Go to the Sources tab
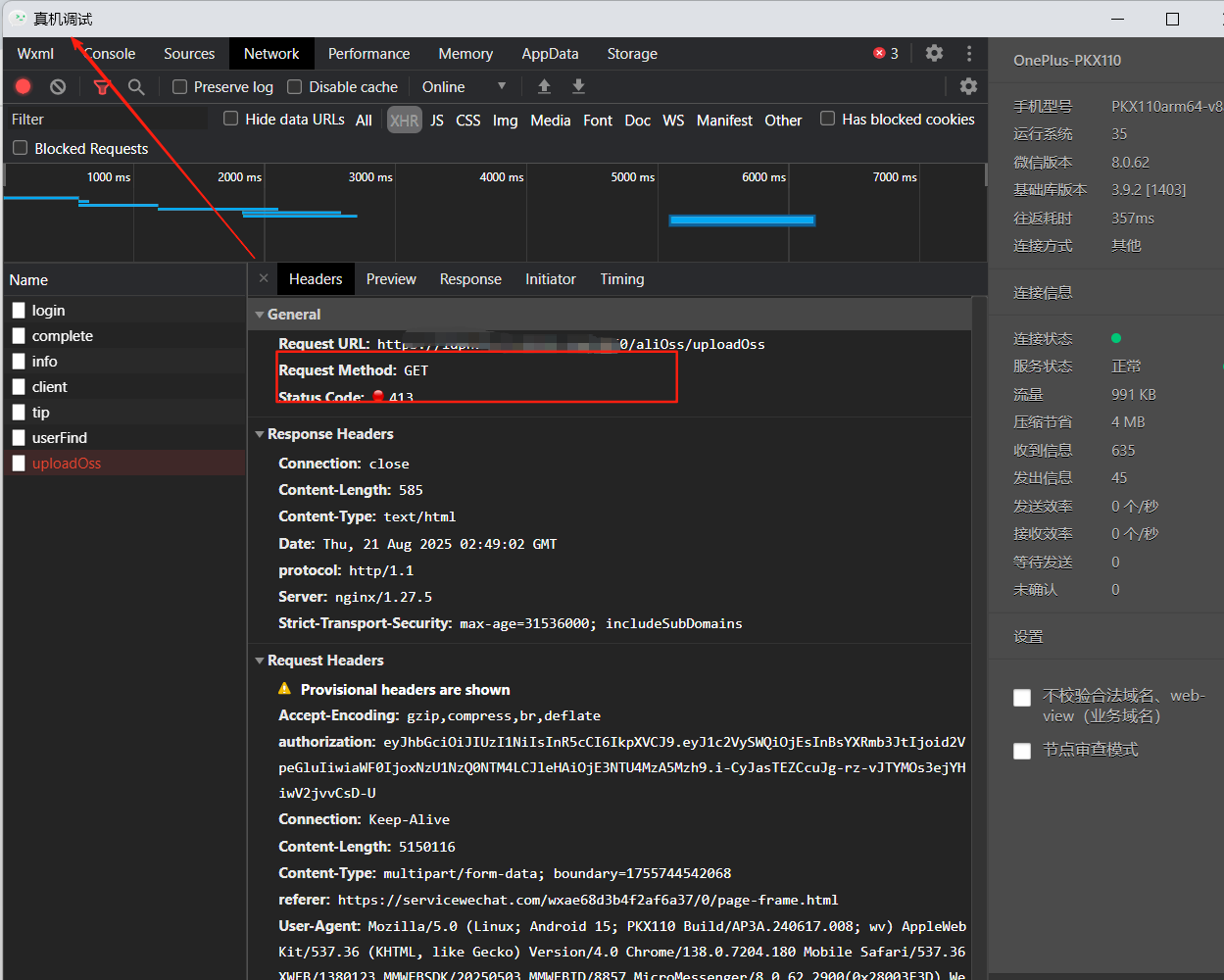The height and width of the screenshot is (980, 1224). click(189, 54)
